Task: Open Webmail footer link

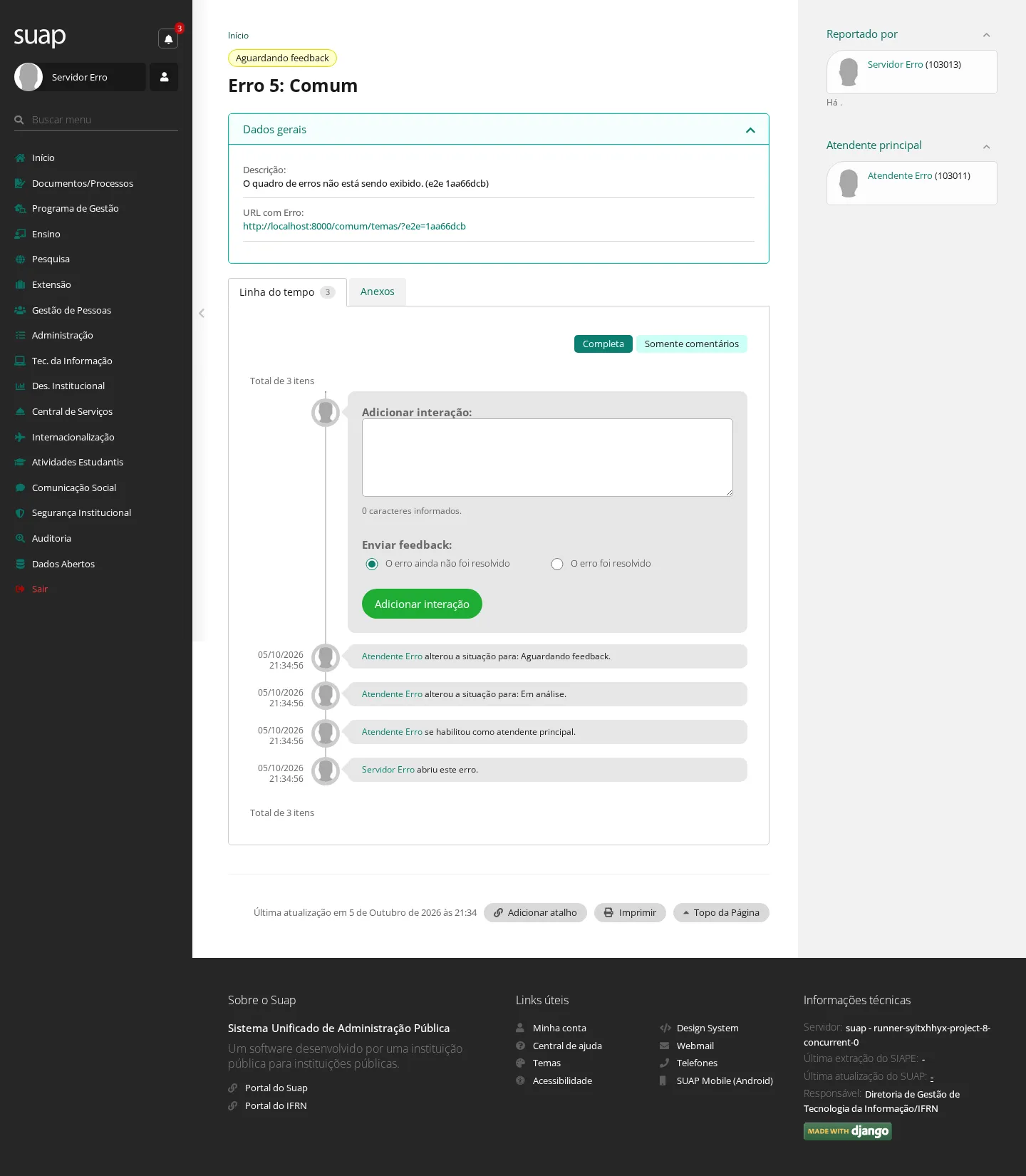Action: (x=695, y=1046)
